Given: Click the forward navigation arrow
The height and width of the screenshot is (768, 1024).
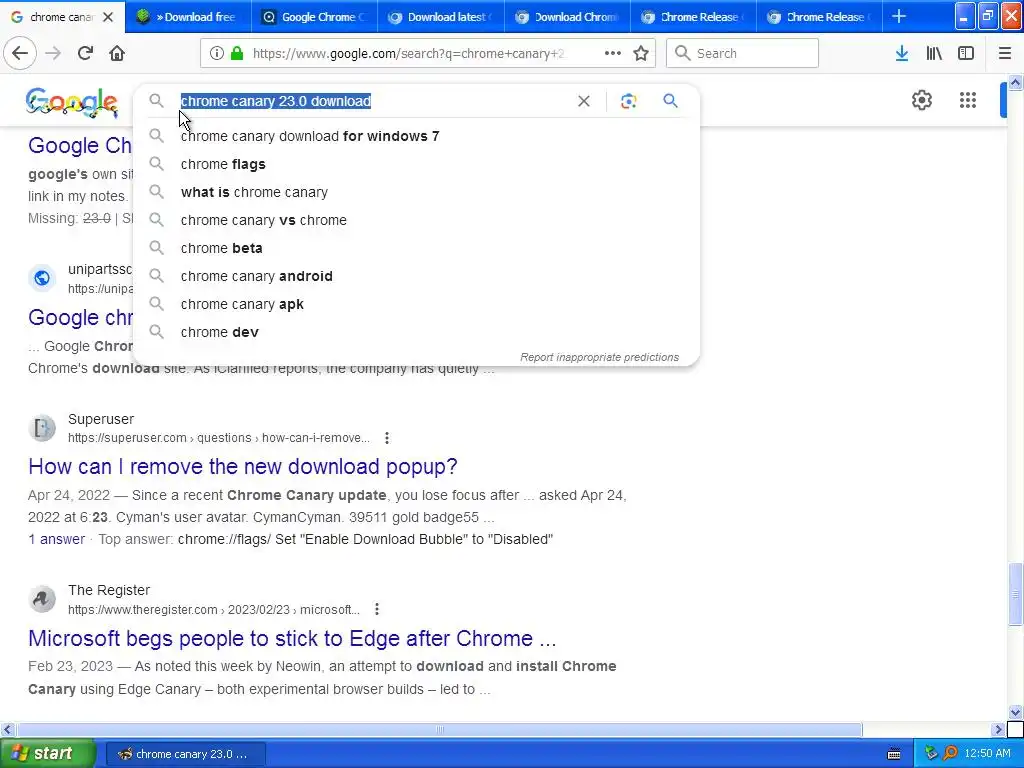Looking at the screenshot, I should [53, 53].
